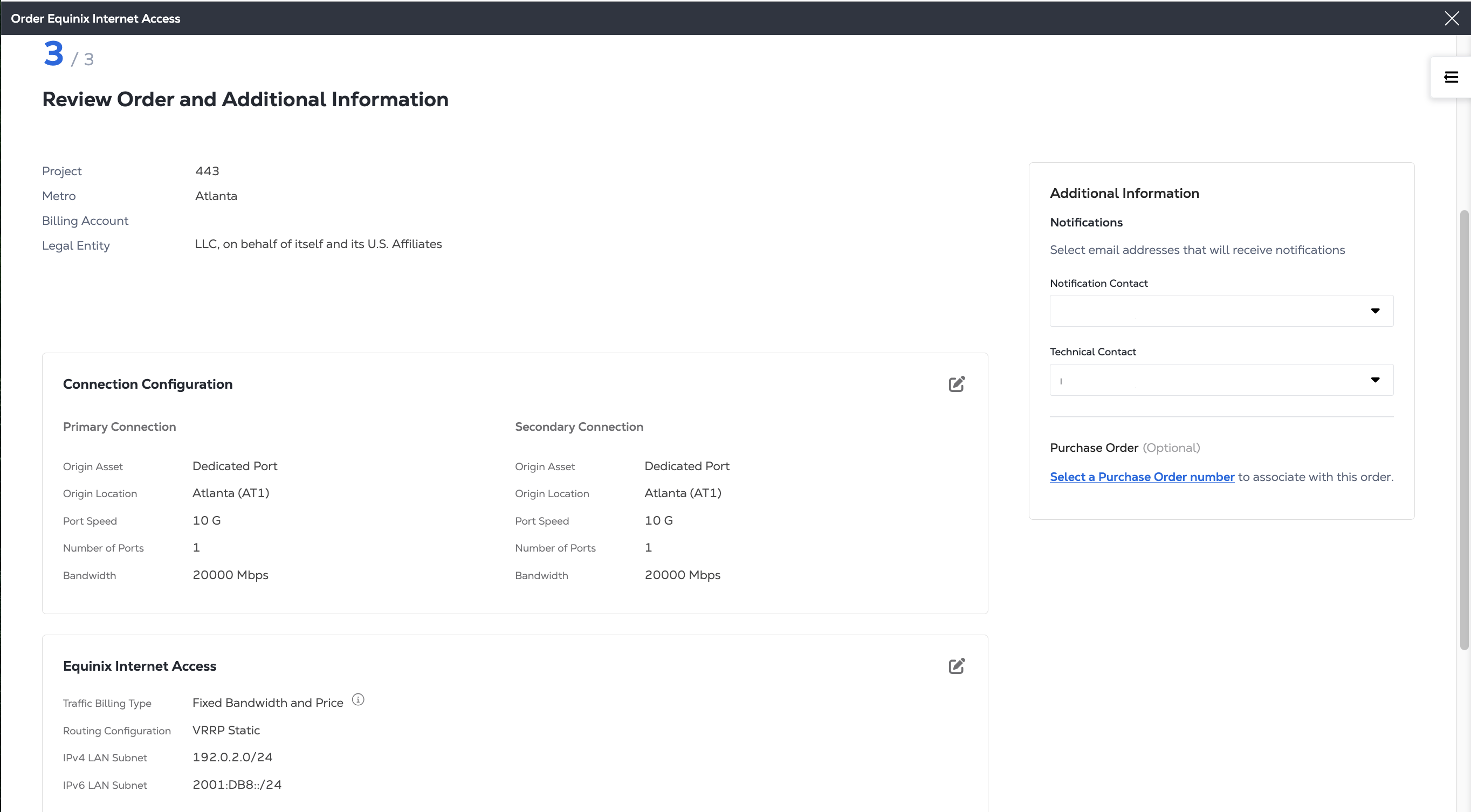1471x812 pixels.
Task: Open the Notification Contact dropdown
Action: coord(1221,311)
